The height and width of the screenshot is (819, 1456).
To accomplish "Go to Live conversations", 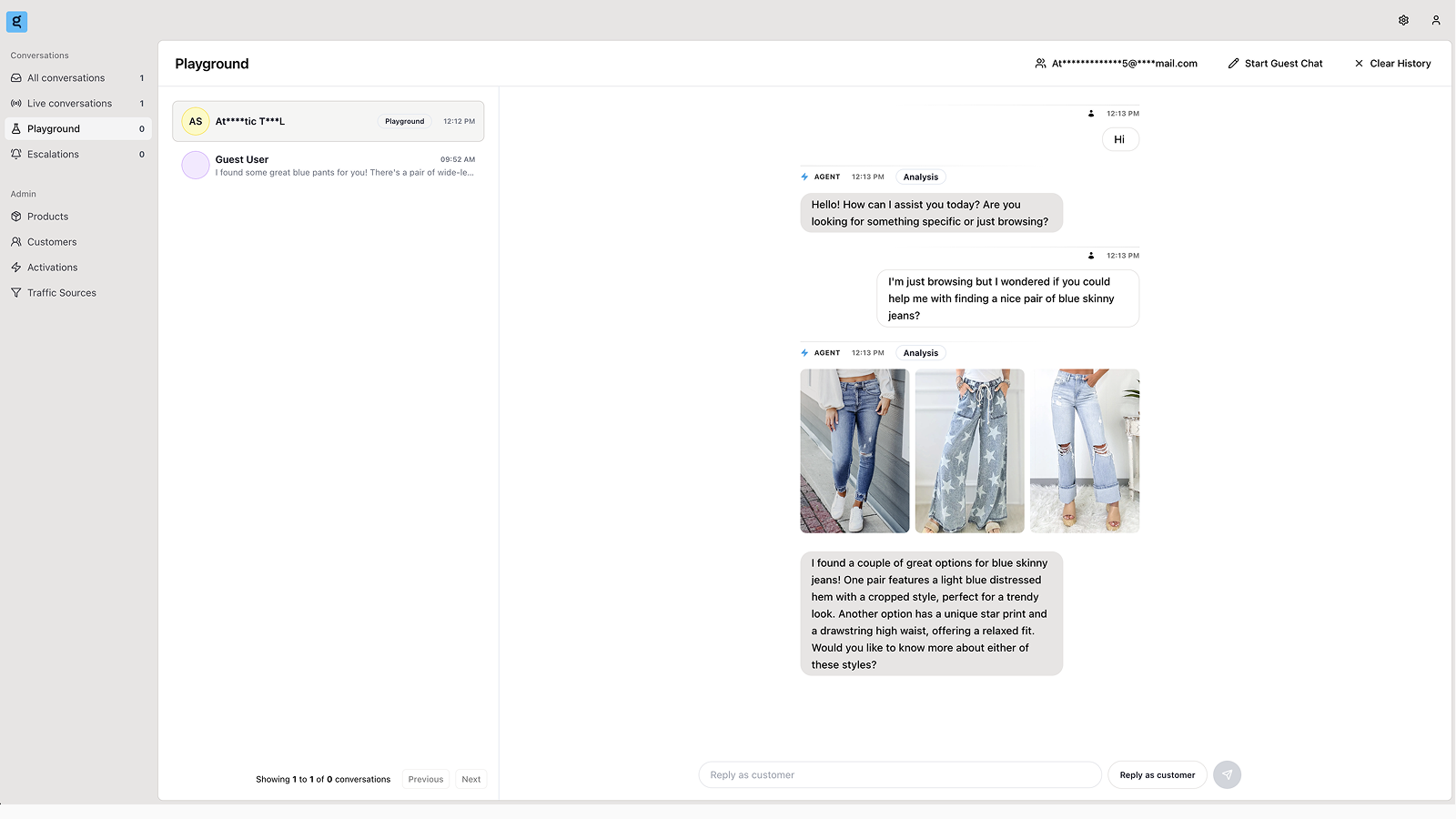I will click(78, 104).
